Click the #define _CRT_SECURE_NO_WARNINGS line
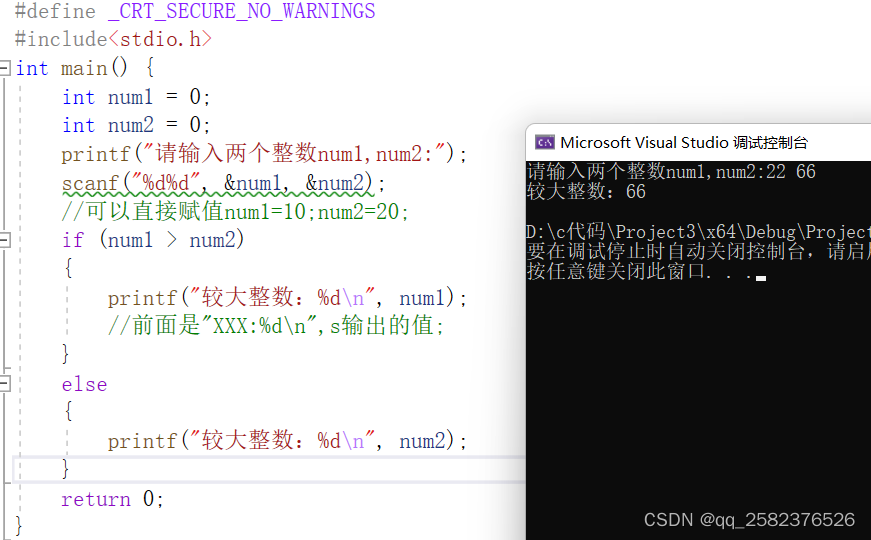871x540 pixels. (x=195, y=11)
